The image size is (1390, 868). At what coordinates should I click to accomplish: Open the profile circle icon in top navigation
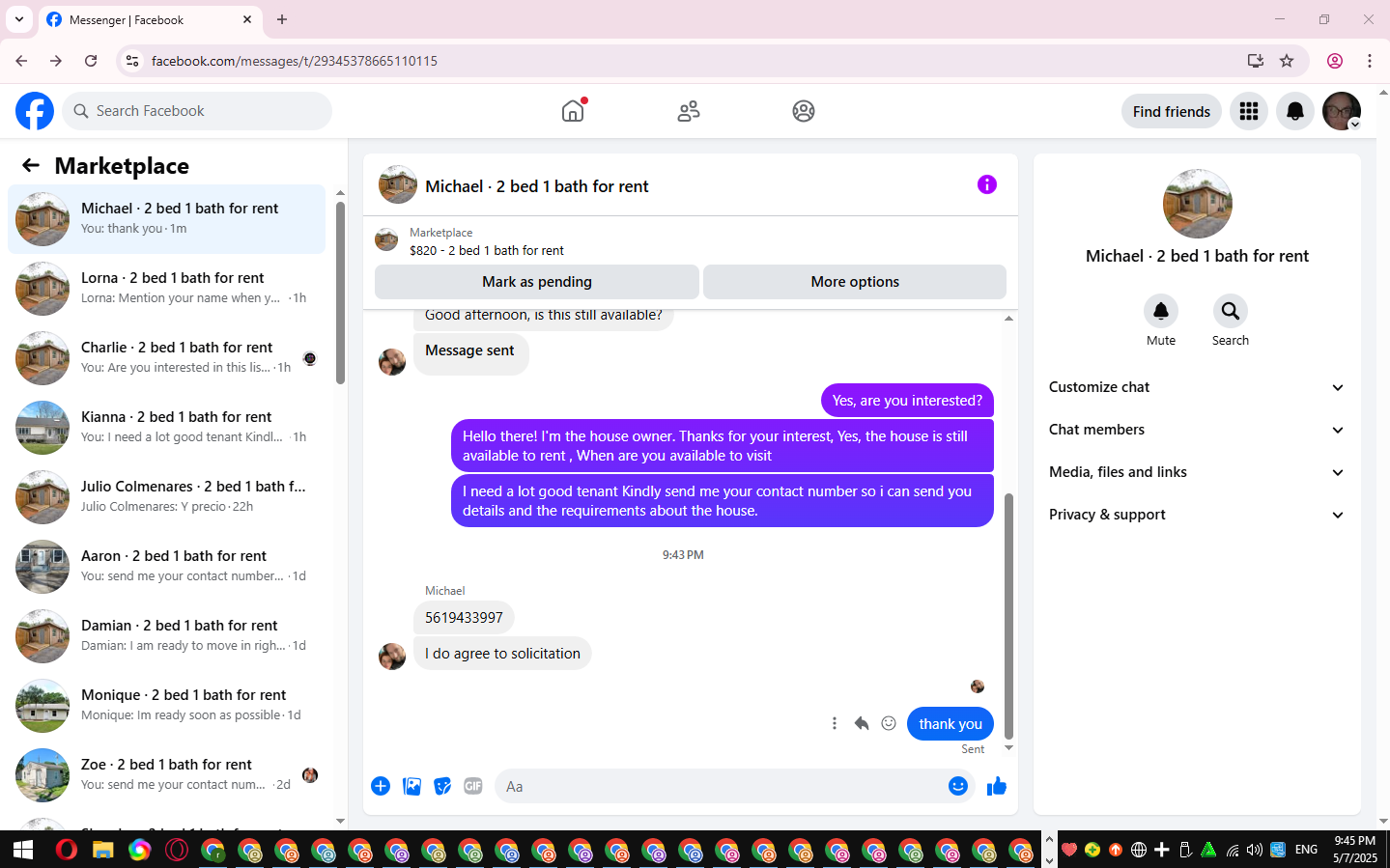tap(804, 111)
